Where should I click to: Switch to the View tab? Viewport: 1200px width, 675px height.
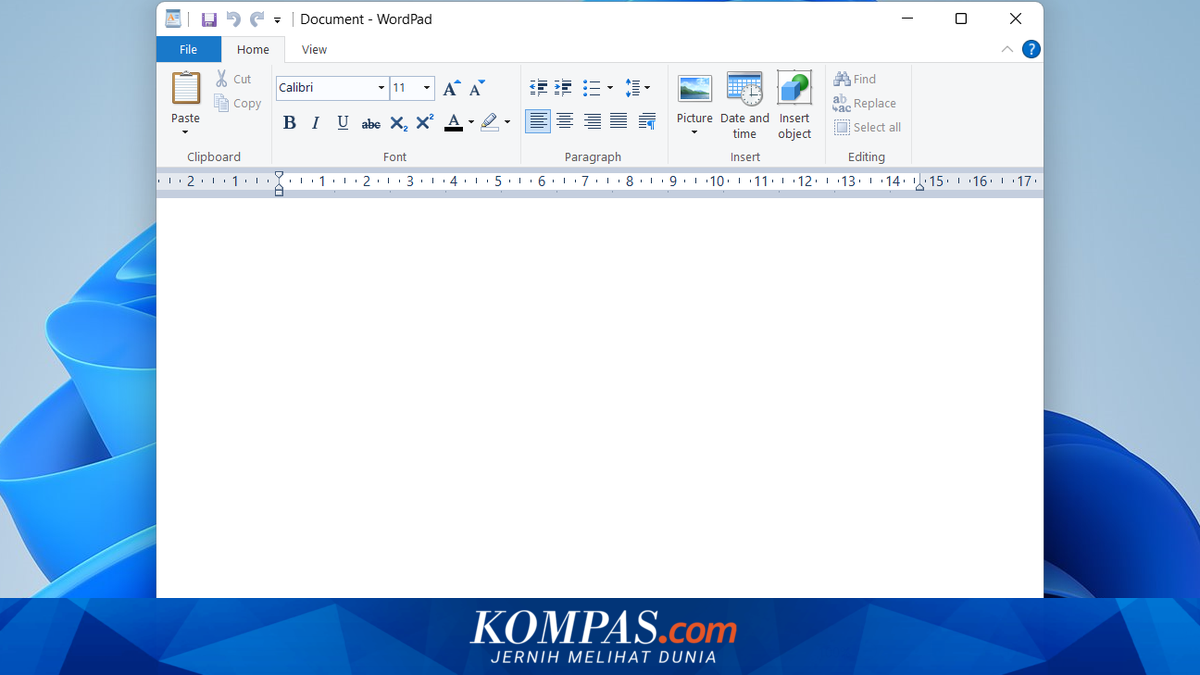pyautogui.click(x=314, y=49)
